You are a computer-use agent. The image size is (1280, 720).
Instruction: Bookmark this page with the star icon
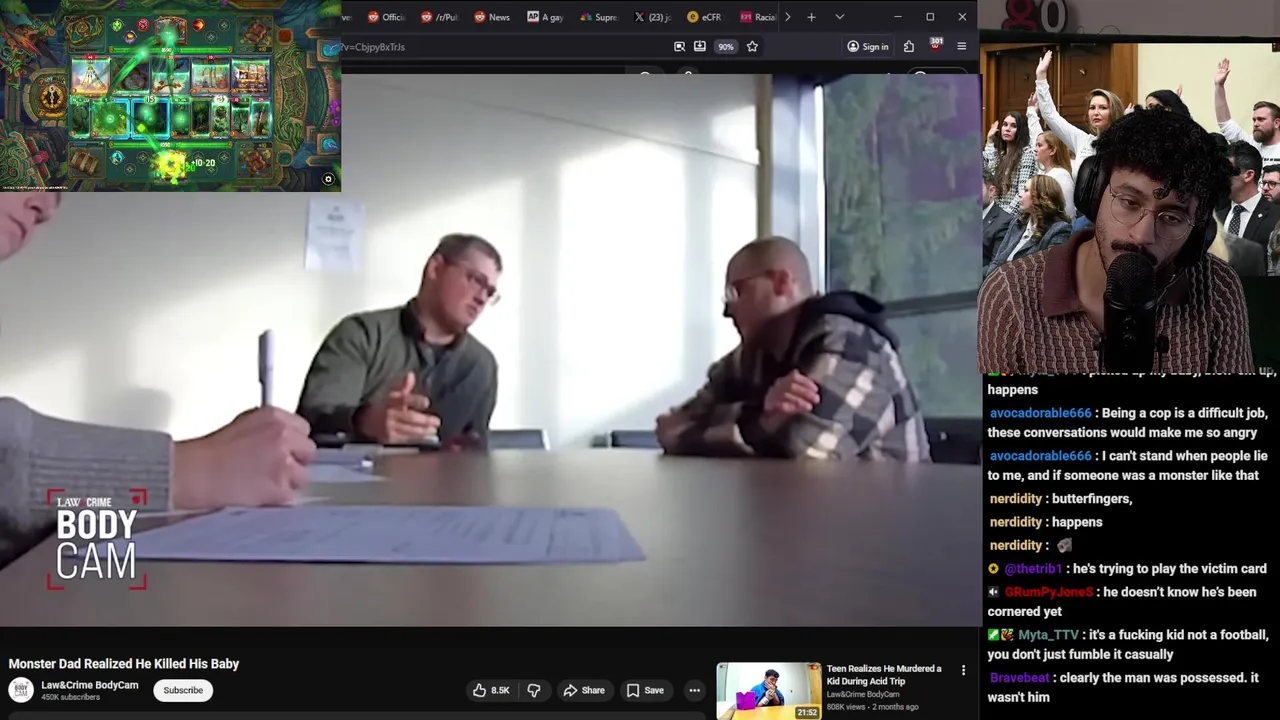pos(752,46)
